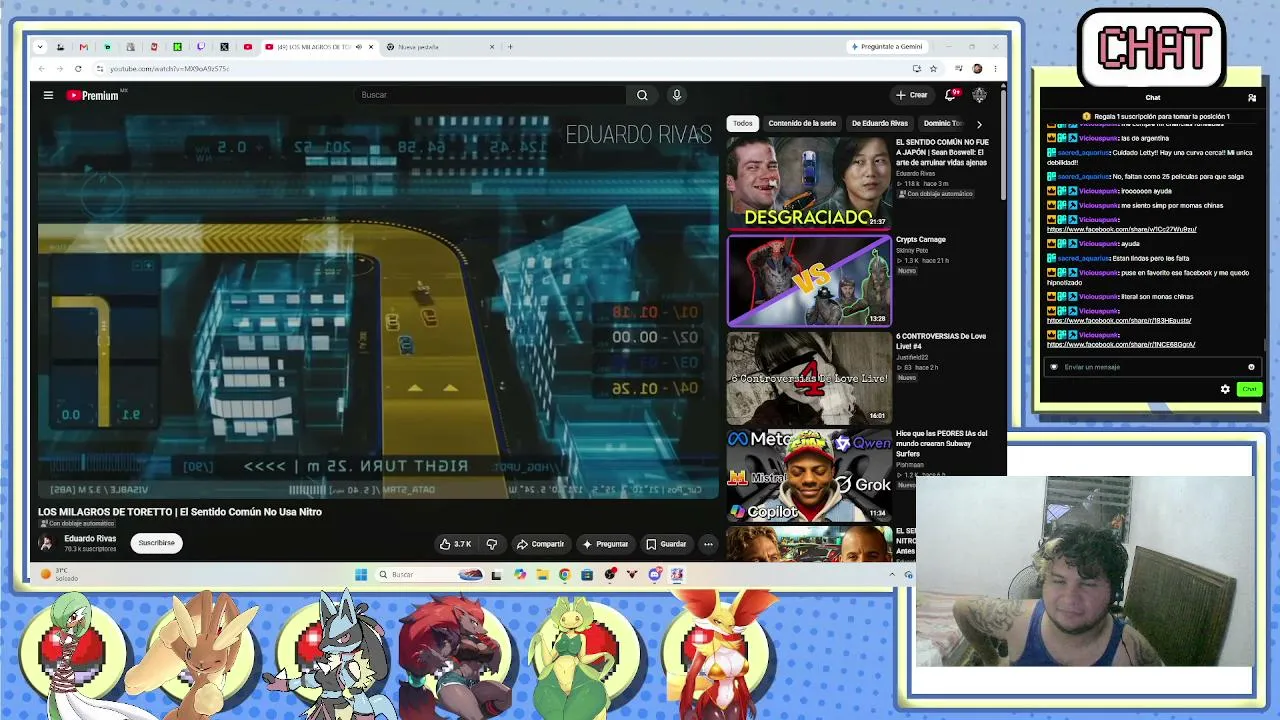Click the Crear button
The width and height of the screenshot is (1280, 720).
coord(912,95)
